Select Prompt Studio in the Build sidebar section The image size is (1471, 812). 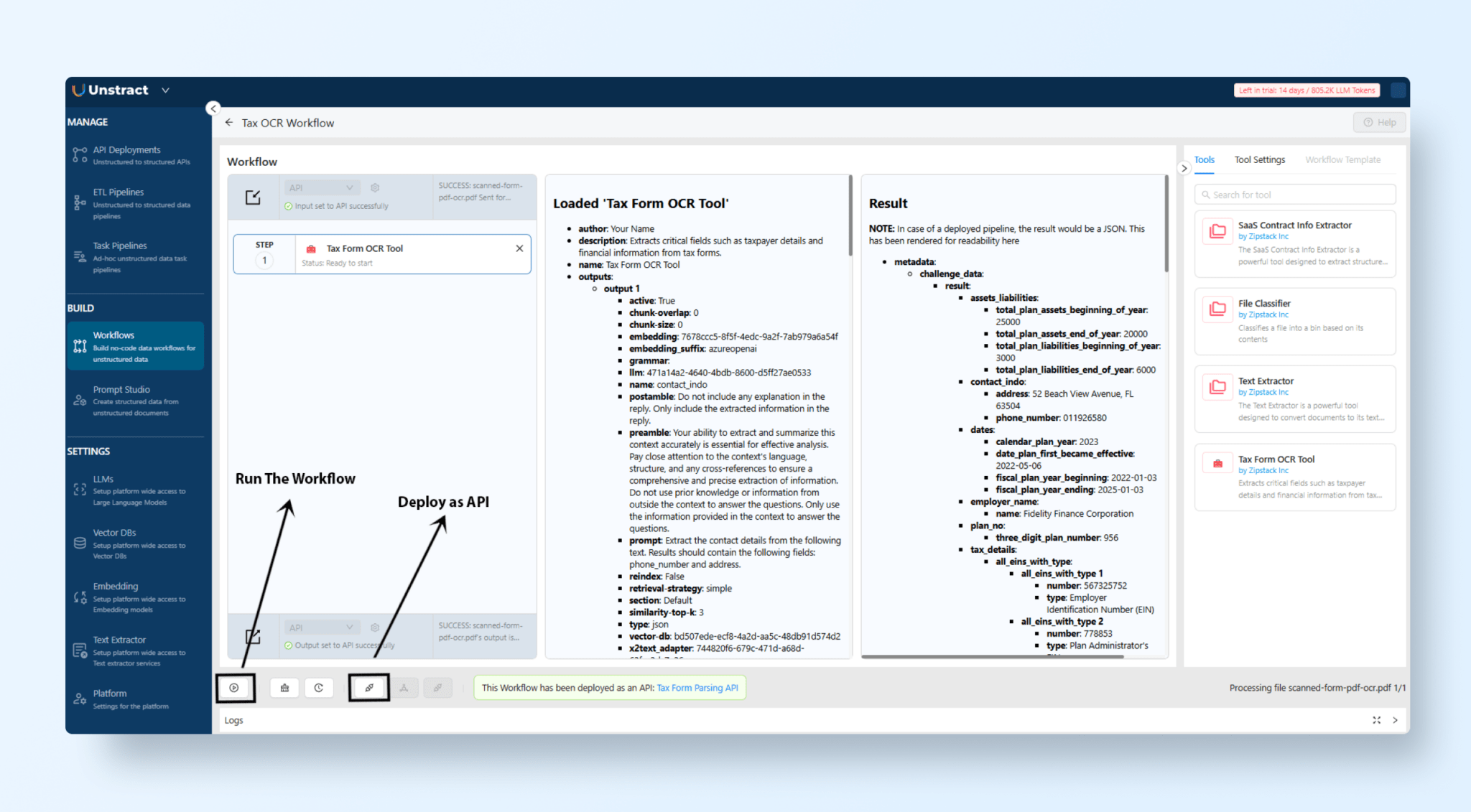coord(121,389)
